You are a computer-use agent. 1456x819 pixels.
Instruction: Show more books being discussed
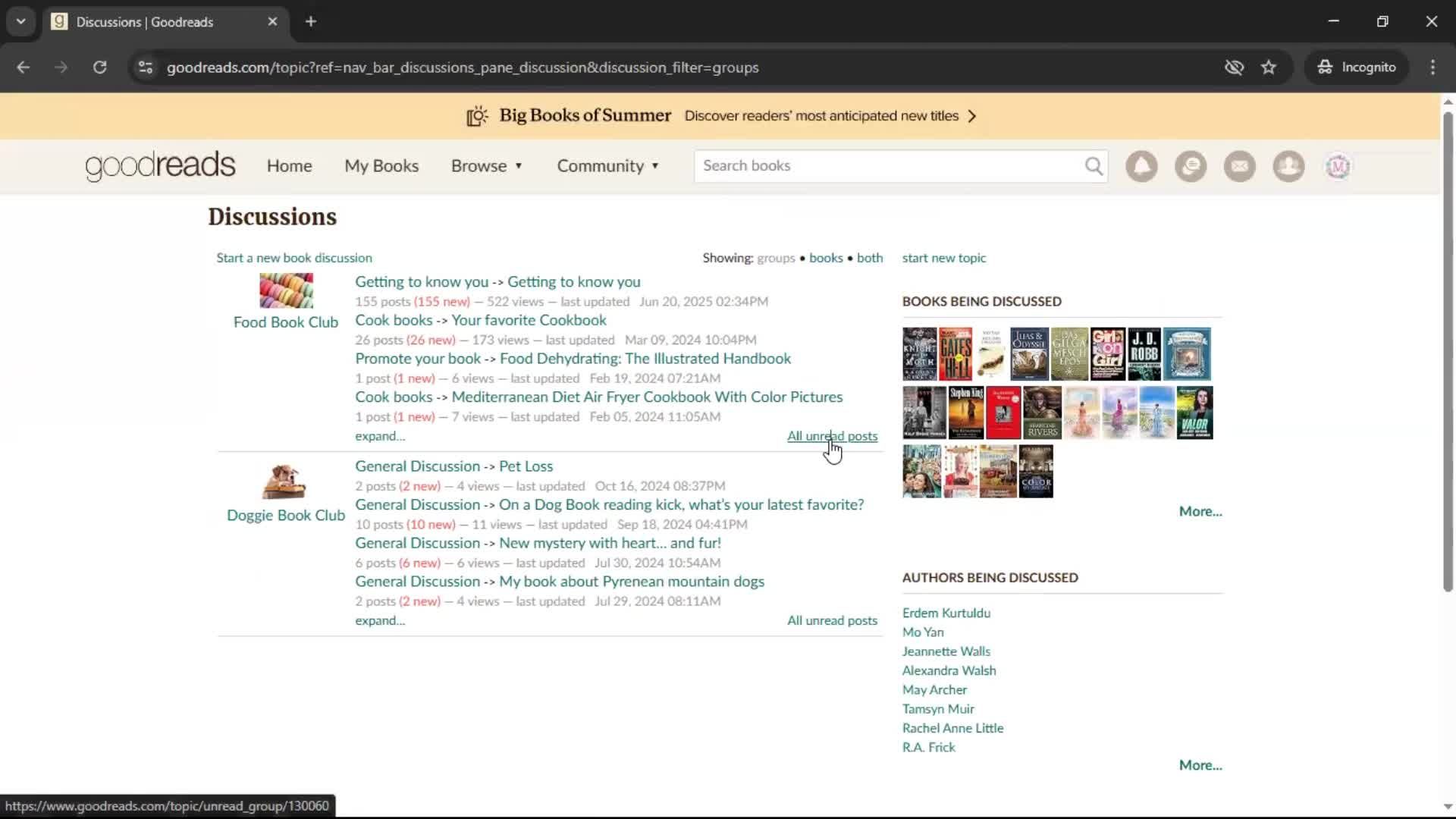tap(1200, 512)
